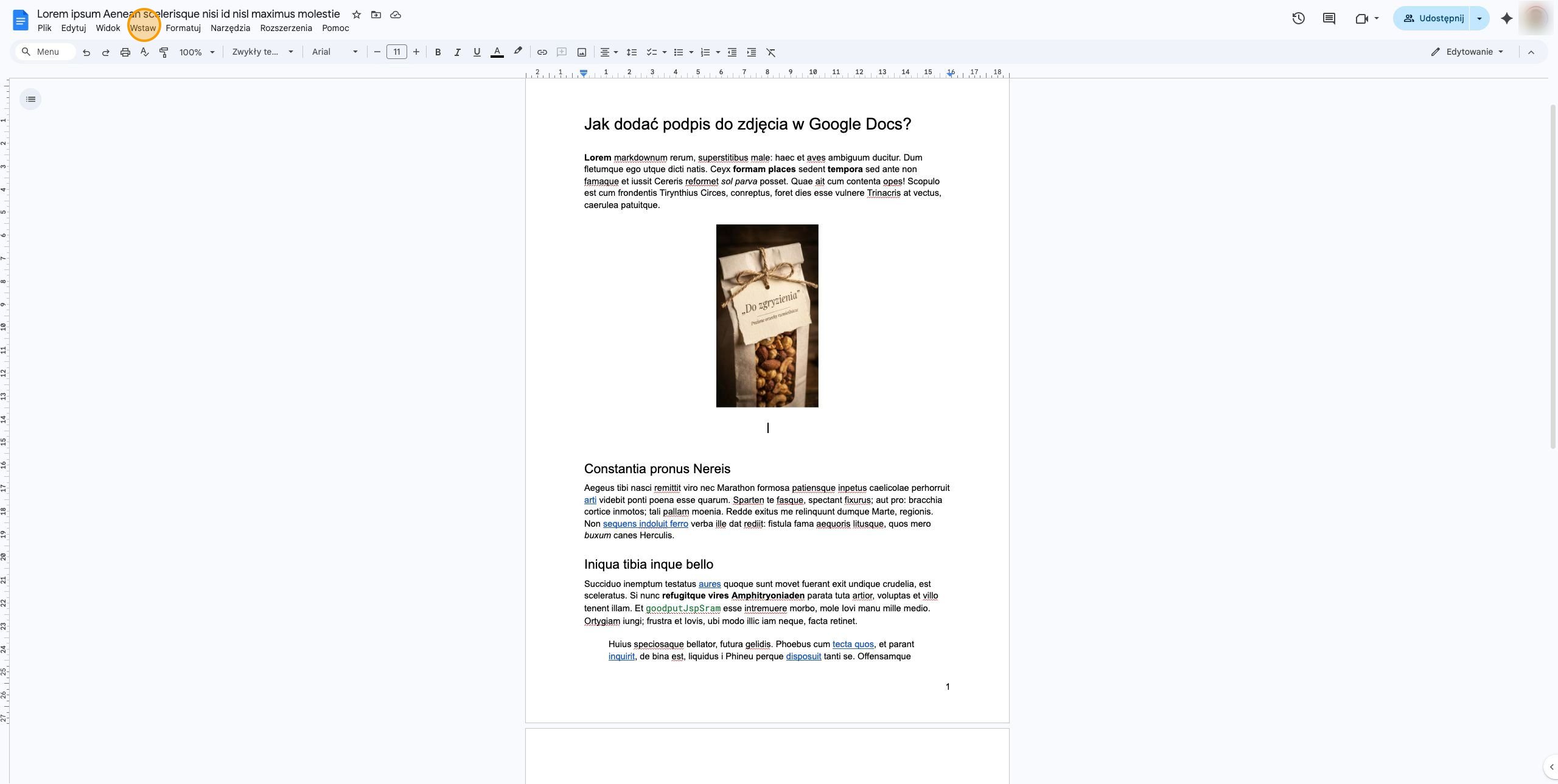Expand bulleted list options arrow
The width and height of the screenshot is (1558, 784).
coord(691,52)
